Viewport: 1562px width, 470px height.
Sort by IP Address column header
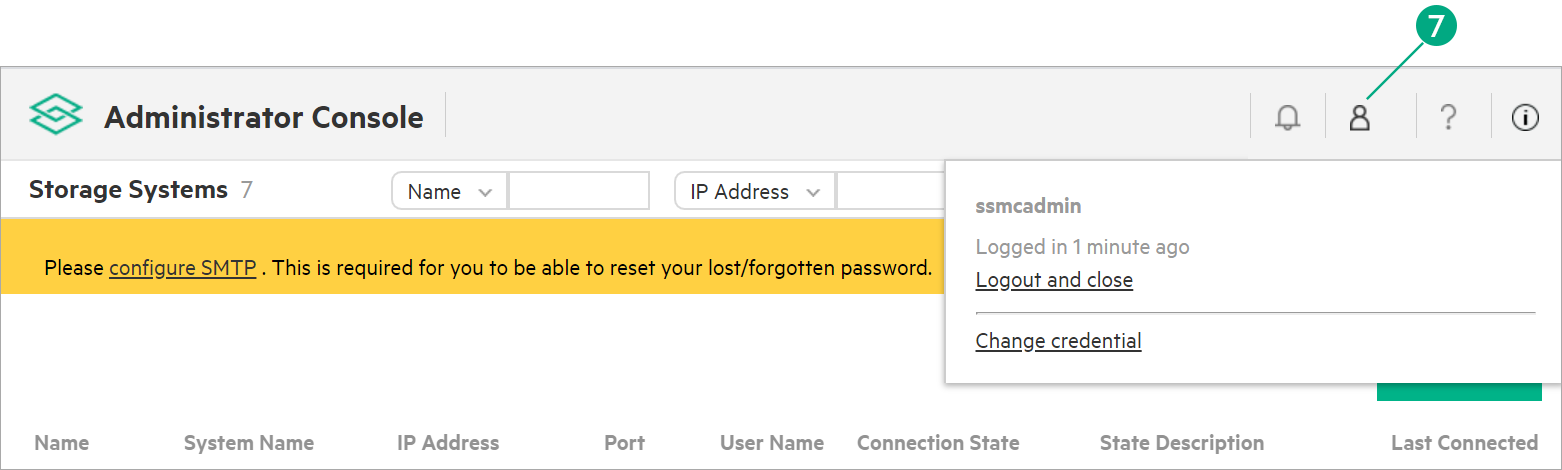point(448,443)
